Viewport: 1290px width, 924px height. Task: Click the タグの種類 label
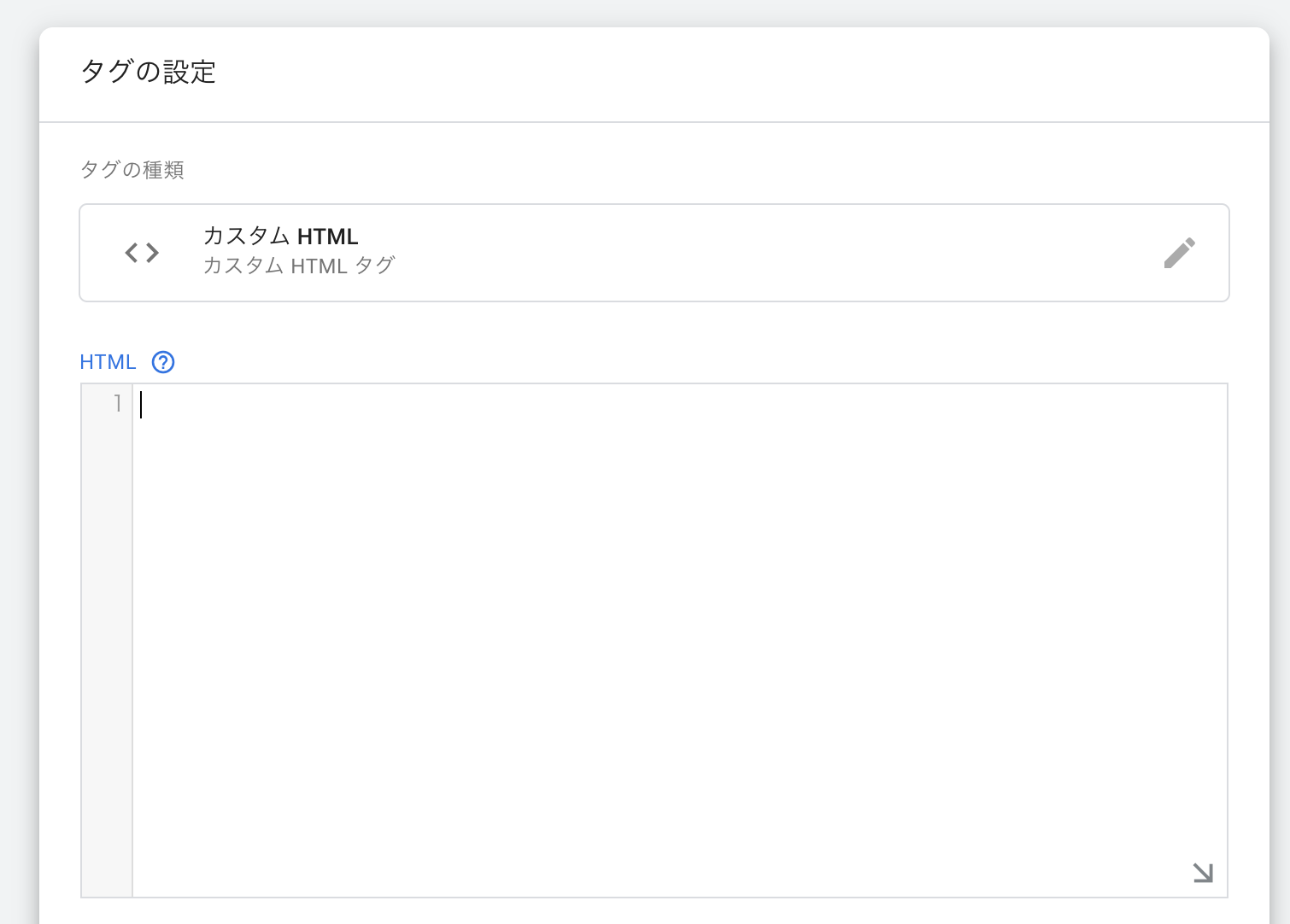(x=132, y=170)
